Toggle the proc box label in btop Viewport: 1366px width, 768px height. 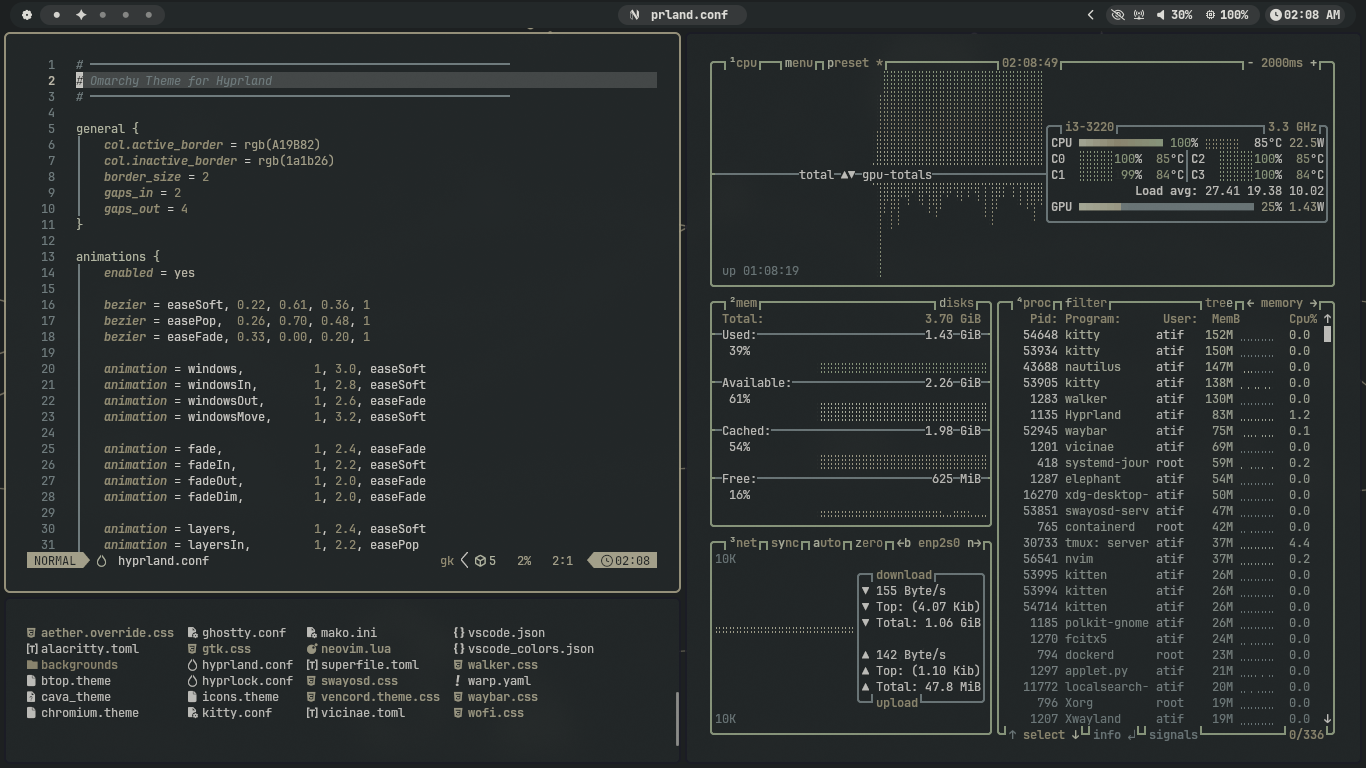tap(1034, 303)
